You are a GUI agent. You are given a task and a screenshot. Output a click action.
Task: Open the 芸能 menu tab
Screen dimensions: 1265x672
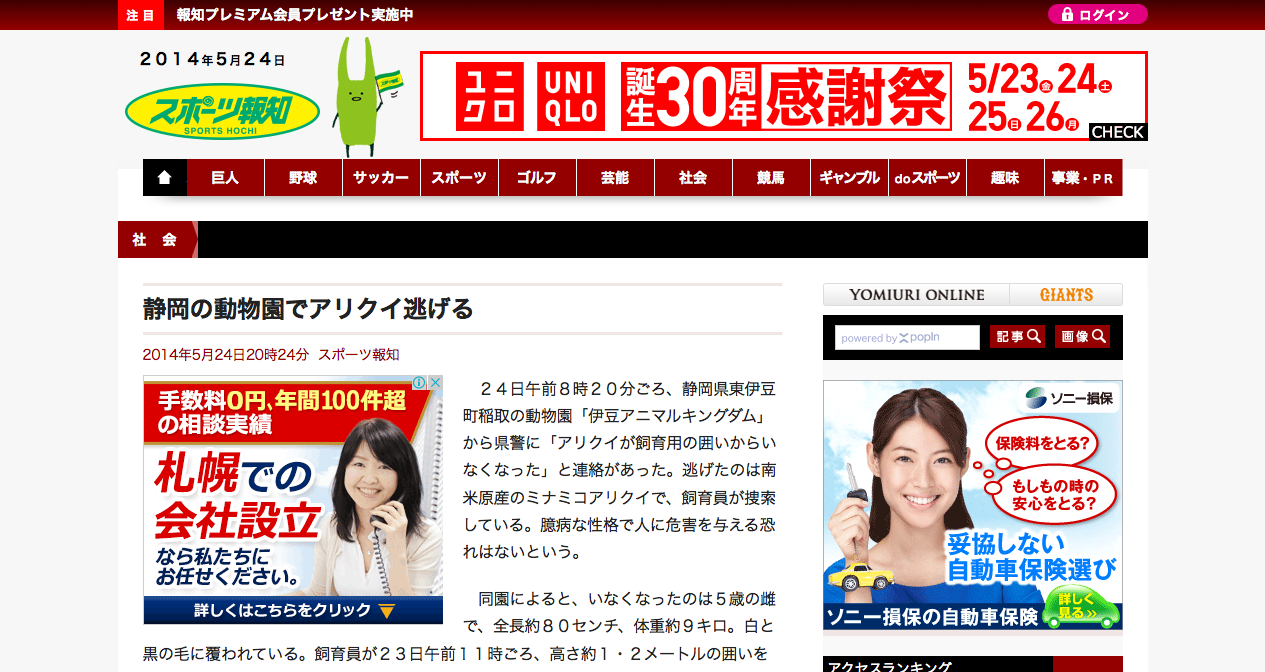pos(615,178)
